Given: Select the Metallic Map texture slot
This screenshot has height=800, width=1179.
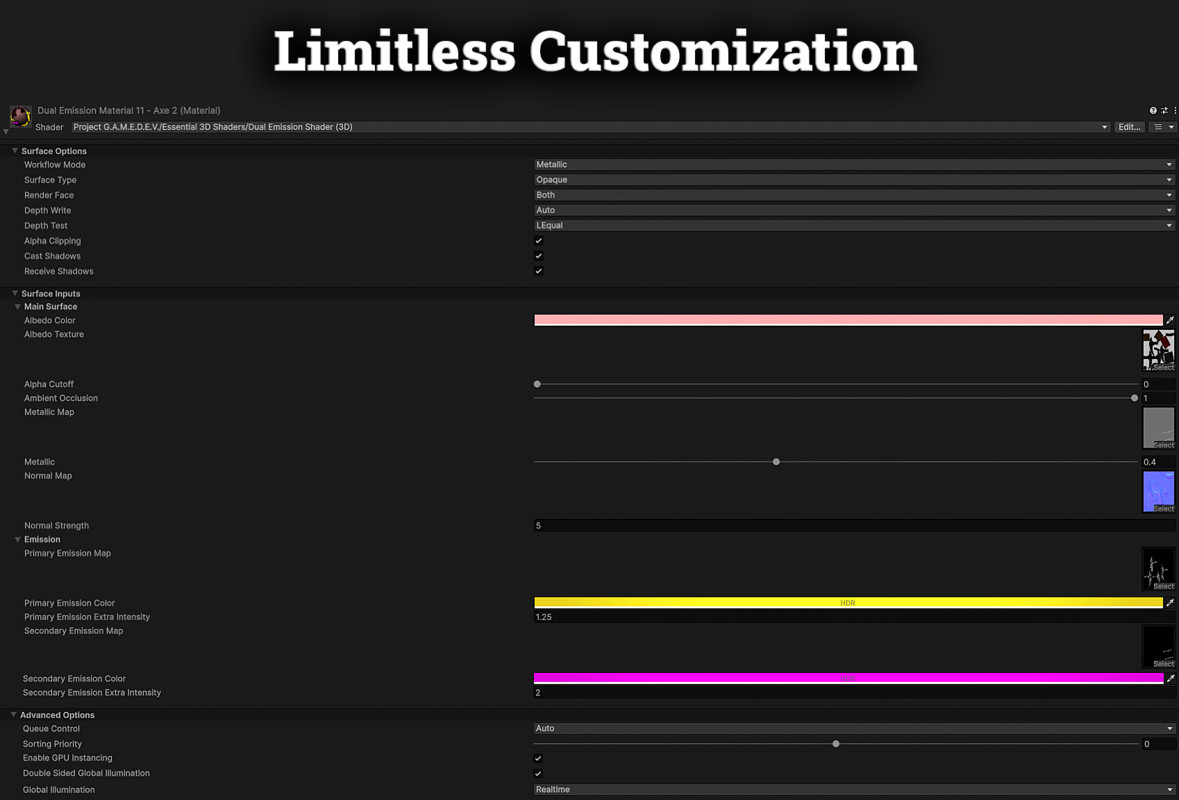Looking at the screenshot, I should [x=1158, y=428].
